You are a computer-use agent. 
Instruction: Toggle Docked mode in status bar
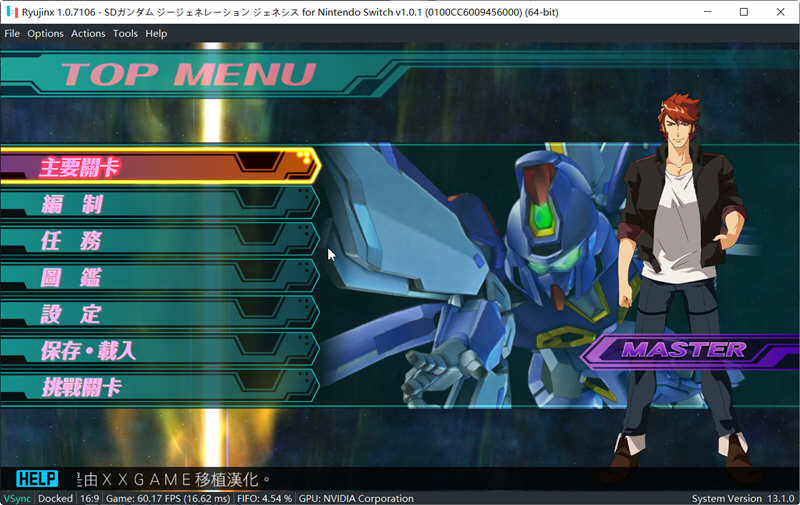click(x=55, y=498)
